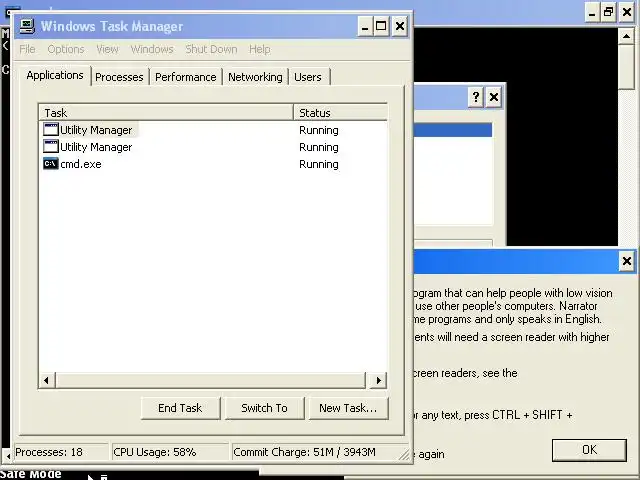
Task: Minimize the Task Manager window
Action: click(365, 27)
